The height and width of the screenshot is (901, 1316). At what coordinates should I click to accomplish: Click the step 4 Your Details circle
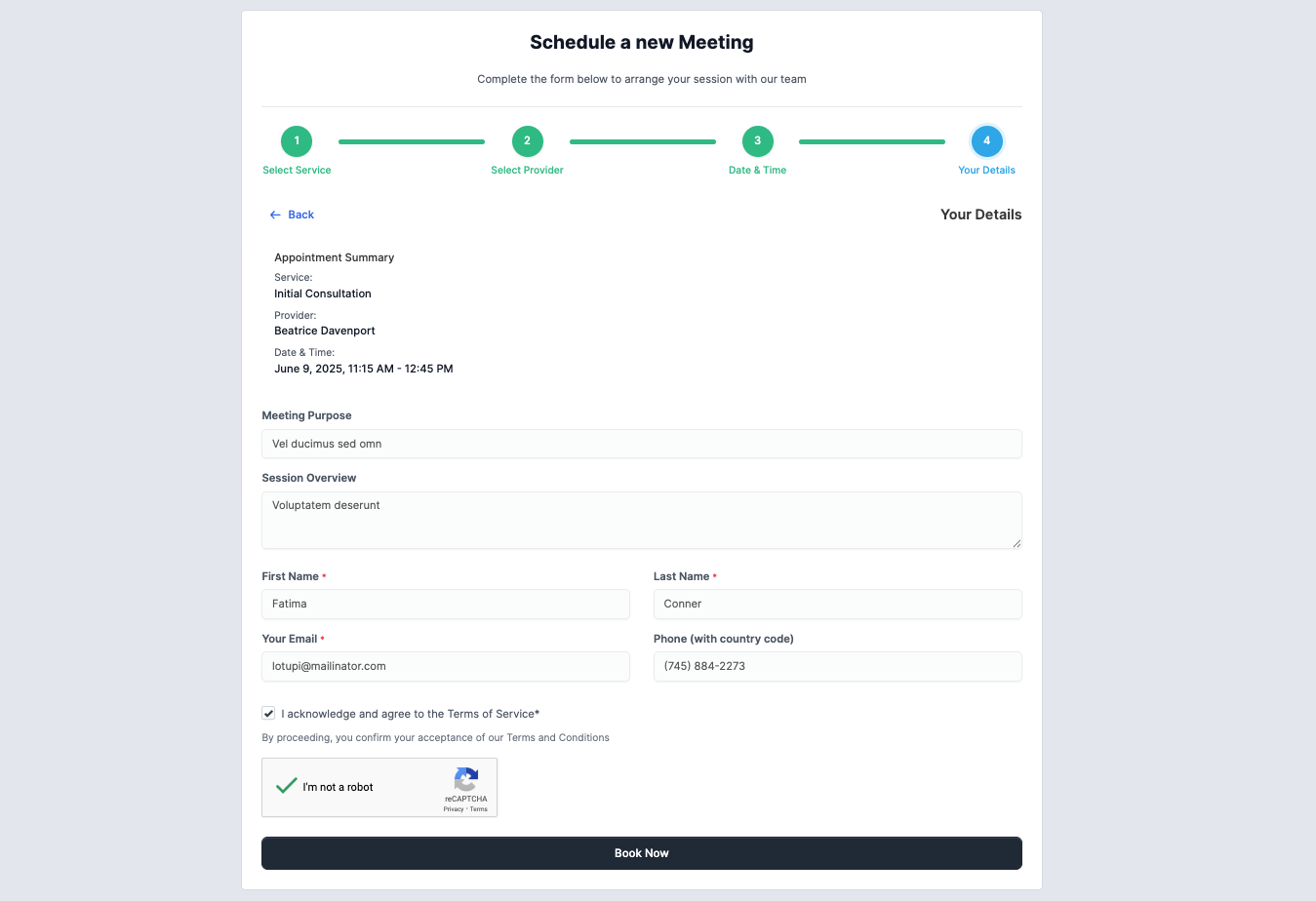click(x=986, y=141)
